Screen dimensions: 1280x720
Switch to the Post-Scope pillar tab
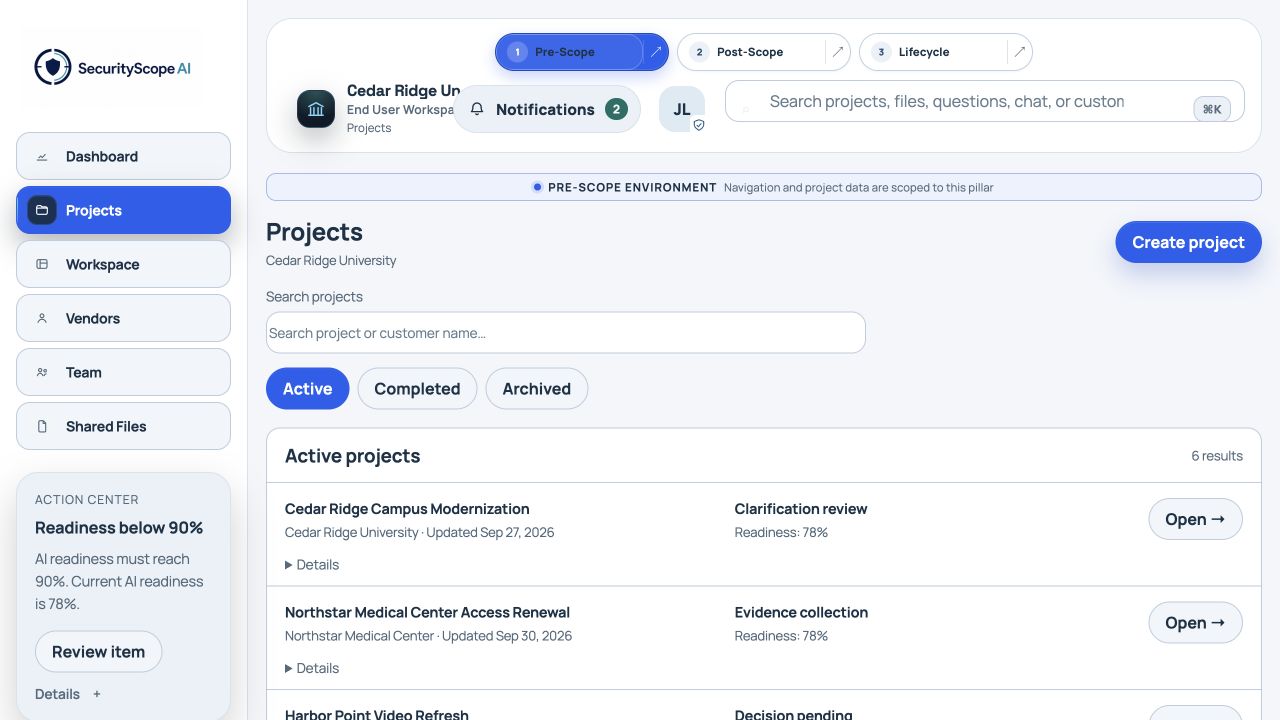pos(752,52)
